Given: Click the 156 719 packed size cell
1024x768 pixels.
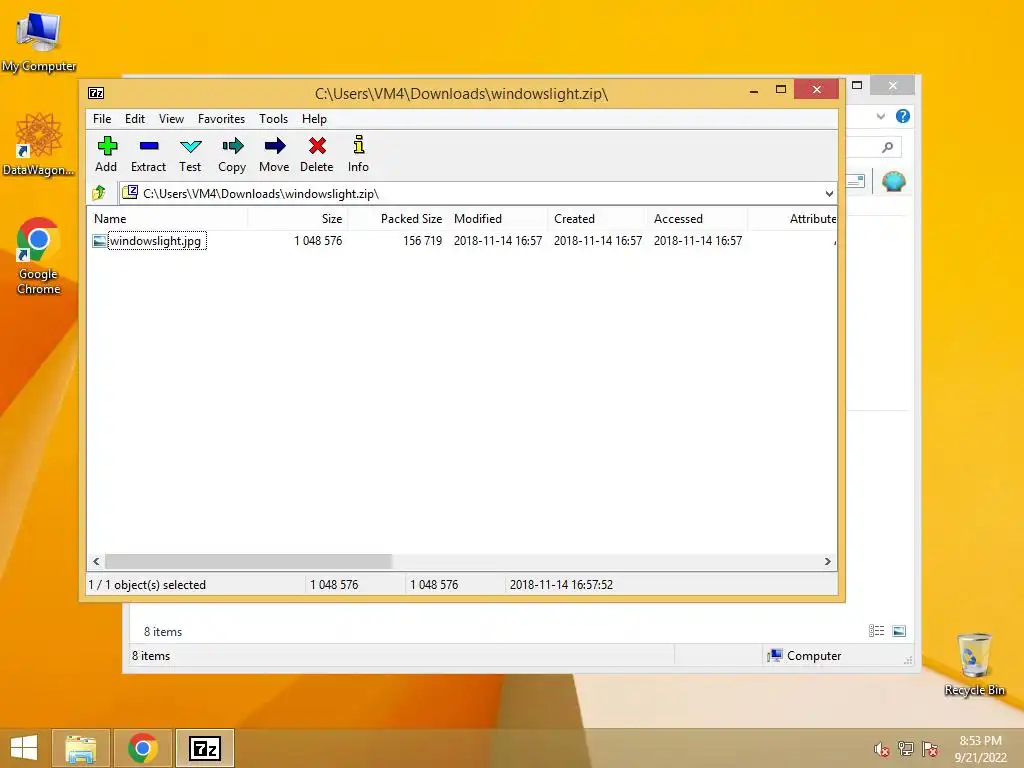Looking at the screenshot, I should 423,241.
